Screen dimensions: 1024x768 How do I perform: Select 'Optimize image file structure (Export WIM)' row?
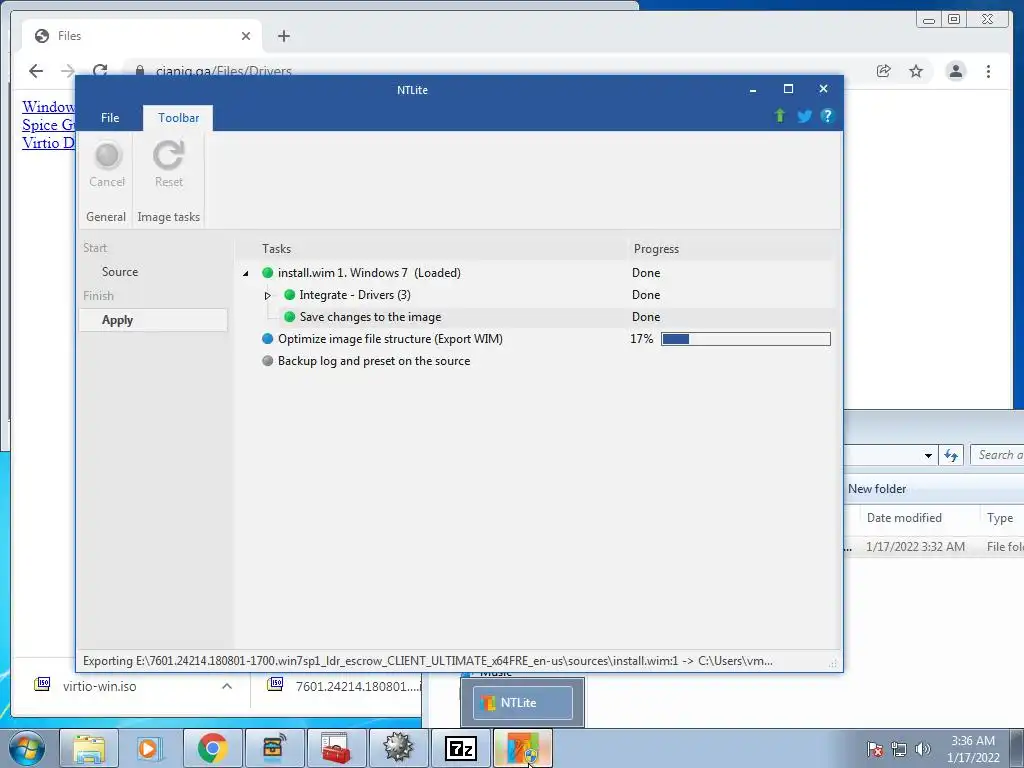pyautogui.click(x=536, y=338)
